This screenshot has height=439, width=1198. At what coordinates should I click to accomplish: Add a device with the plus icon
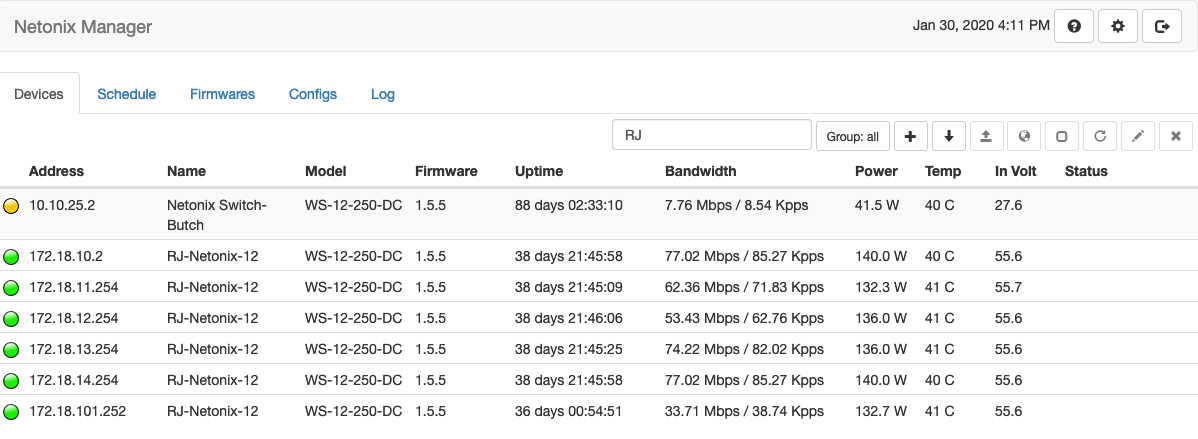point(910,136)
